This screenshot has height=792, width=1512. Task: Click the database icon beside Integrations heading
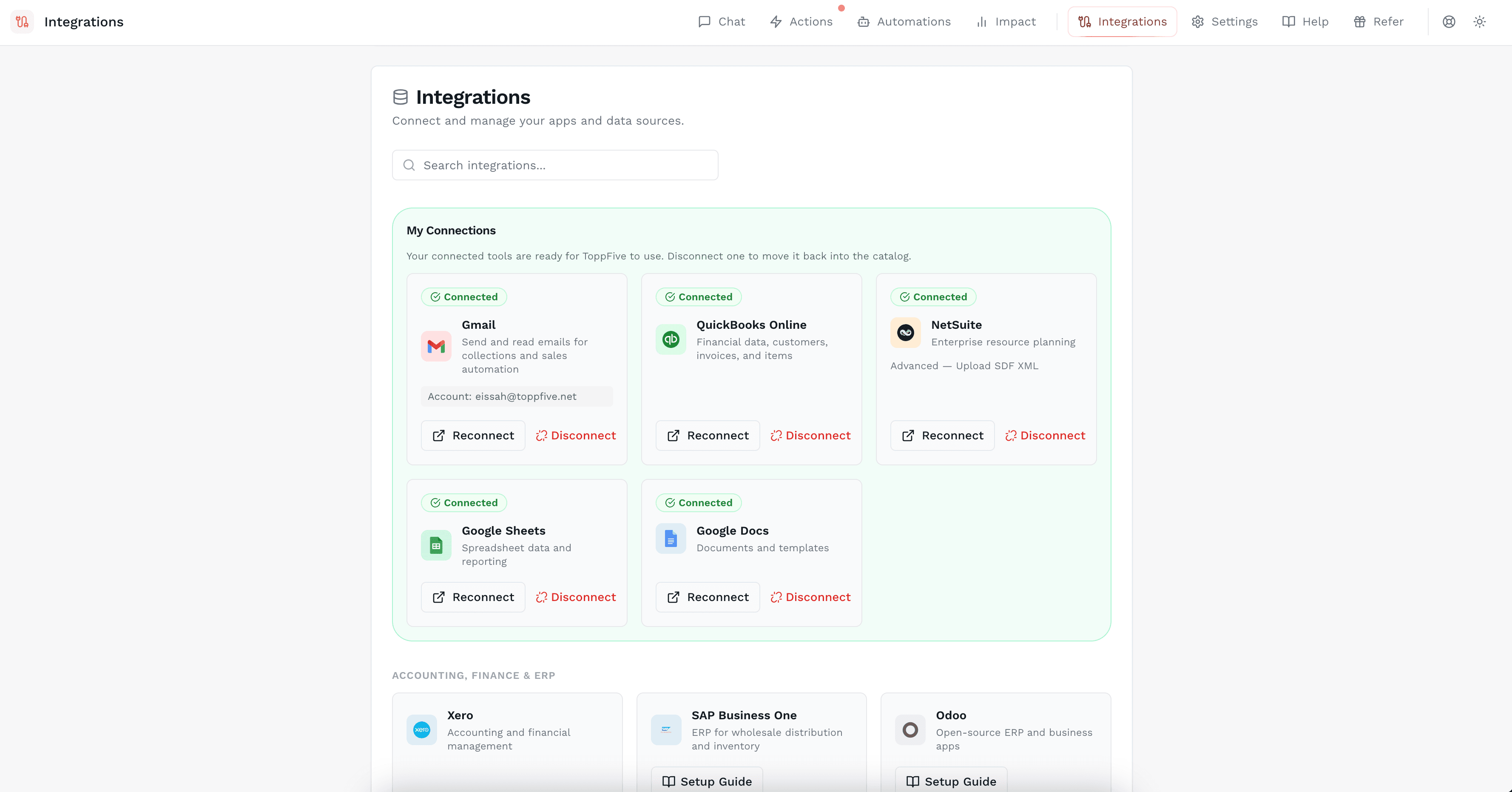click(x=400, y=97)
